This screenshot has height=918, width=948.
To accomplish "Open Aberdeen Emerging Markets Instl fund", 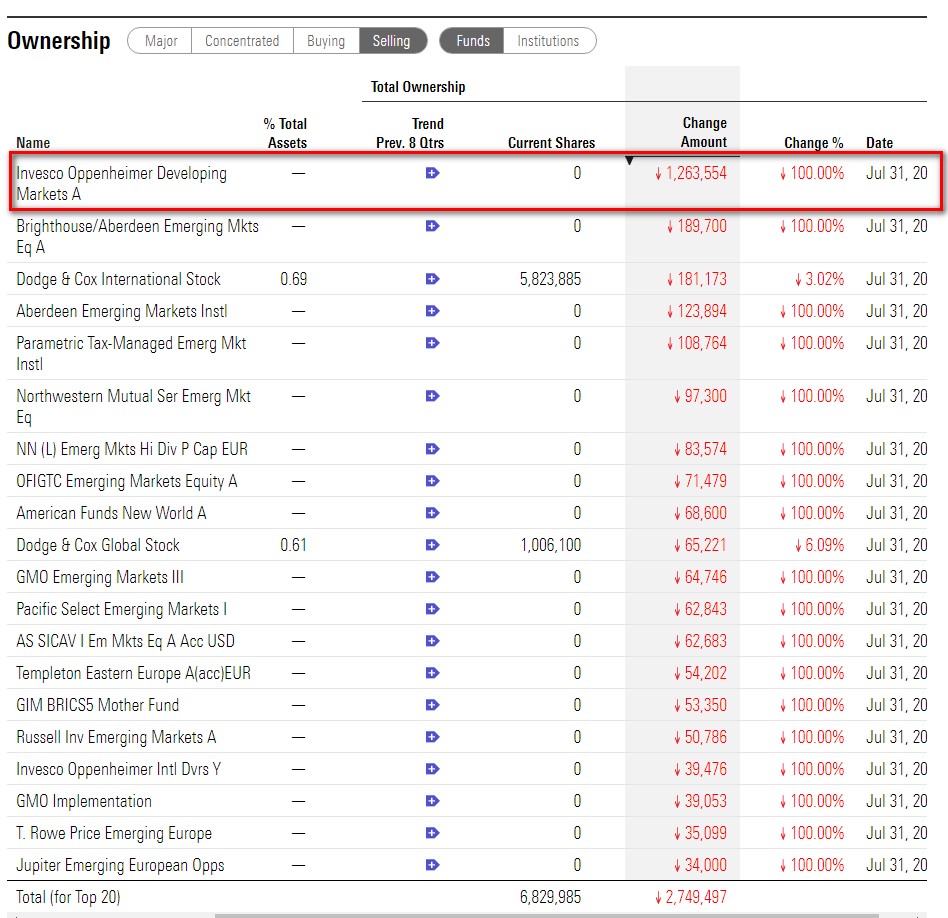I will [122, 311].
